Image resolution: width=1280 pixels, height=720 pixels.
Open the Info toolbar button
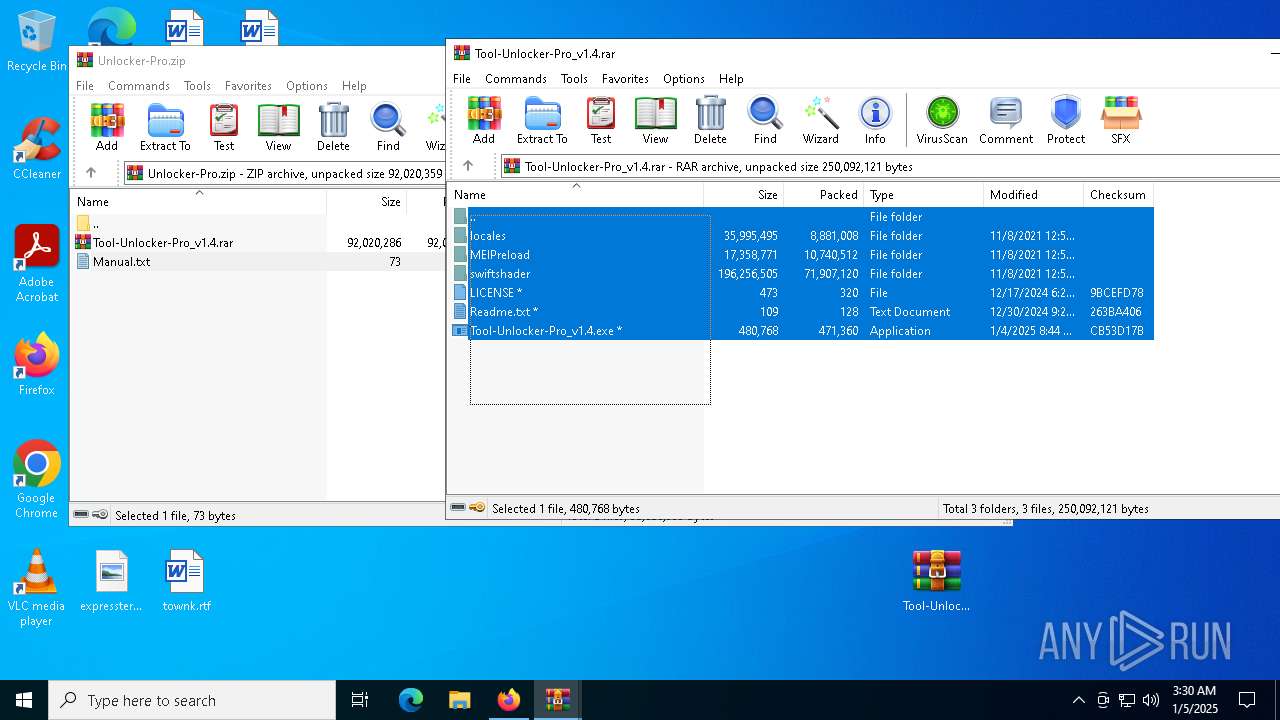coord(875,121)
